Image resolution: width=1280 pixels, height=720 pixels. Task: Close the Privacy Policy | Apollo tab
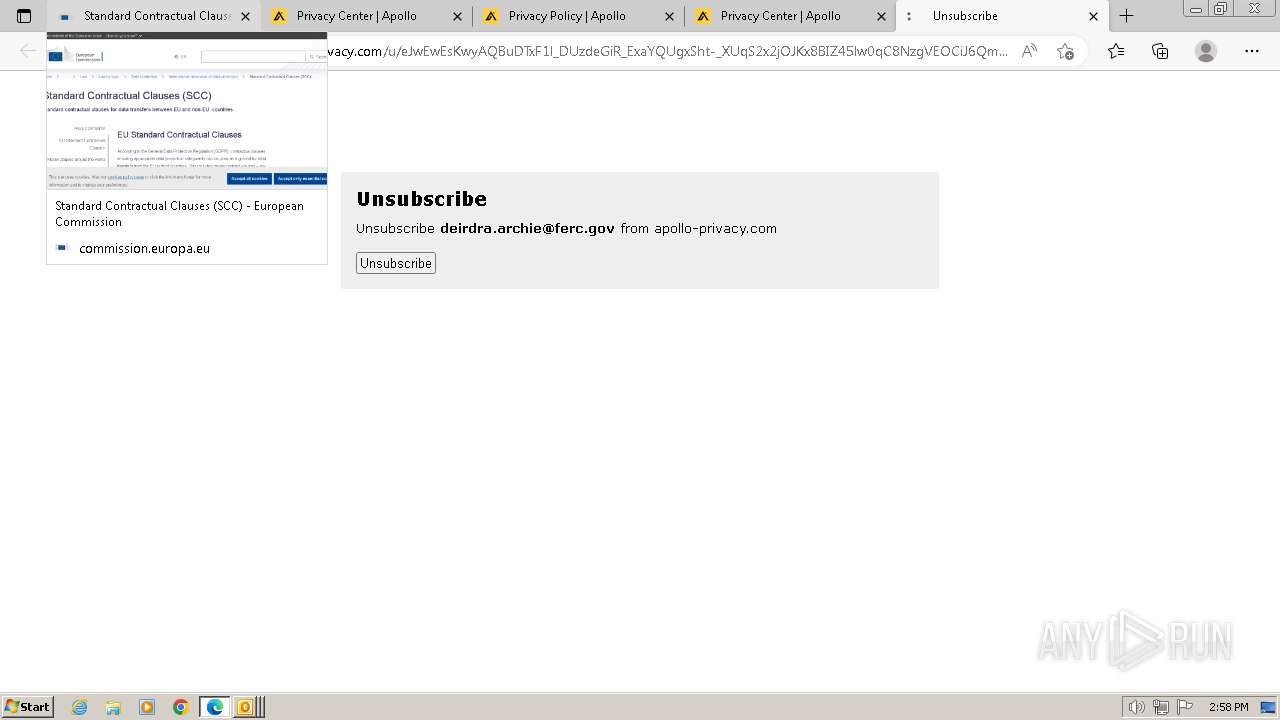[x=669, y=16]
